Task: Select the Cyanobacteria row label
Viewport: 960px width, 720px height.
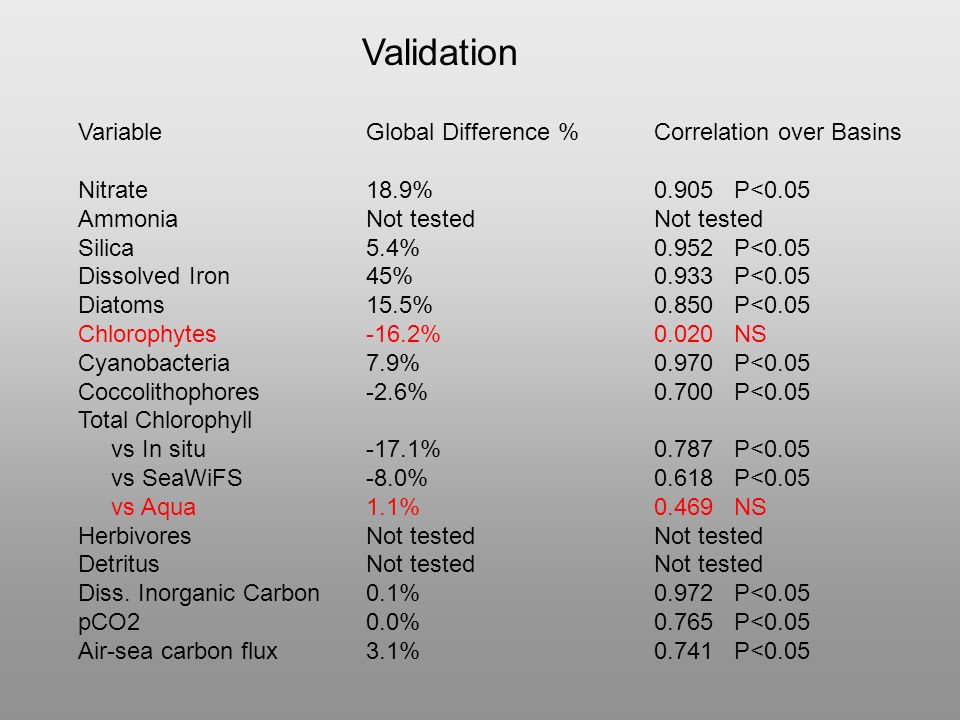Action: click(x=154, y=363)
